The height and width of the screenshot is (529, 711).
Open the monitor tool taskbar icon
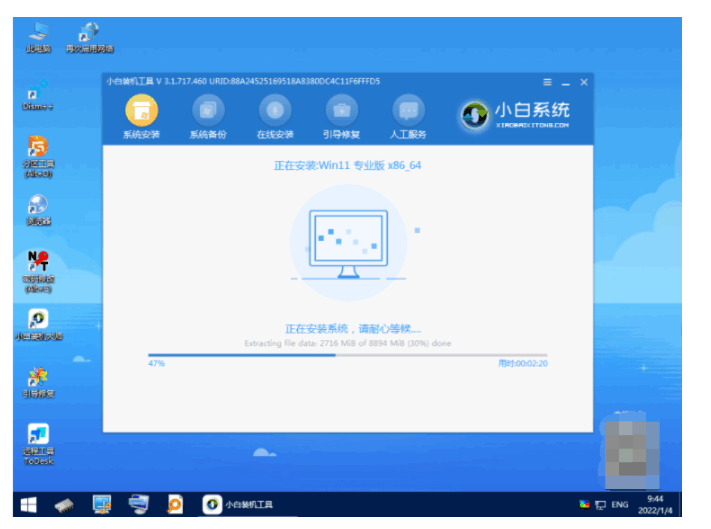point(102,504)
